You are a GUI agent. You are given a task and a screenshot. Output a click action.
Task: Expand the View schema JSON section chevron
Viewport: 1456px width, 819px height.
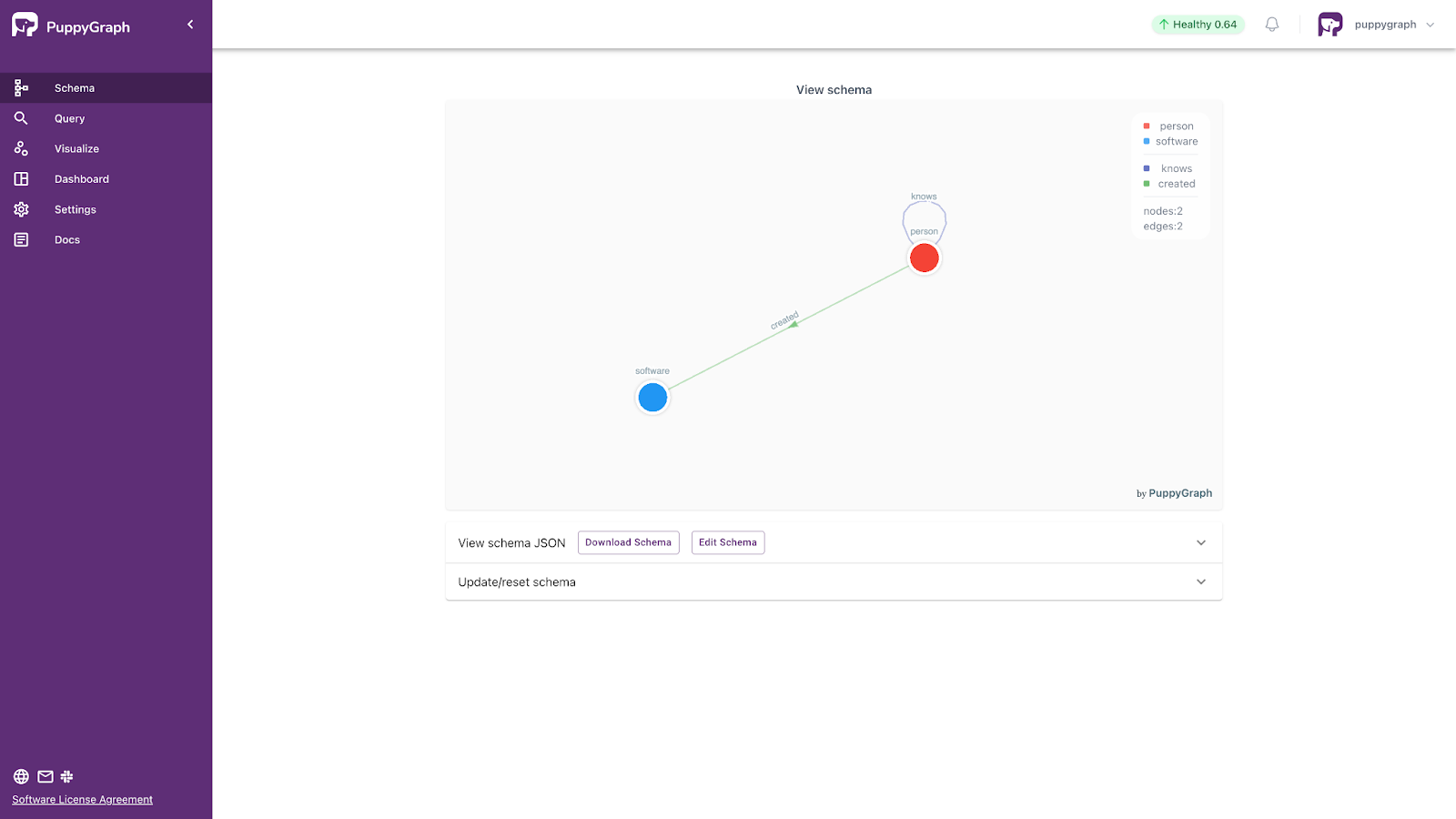(x=1201, y=542)
